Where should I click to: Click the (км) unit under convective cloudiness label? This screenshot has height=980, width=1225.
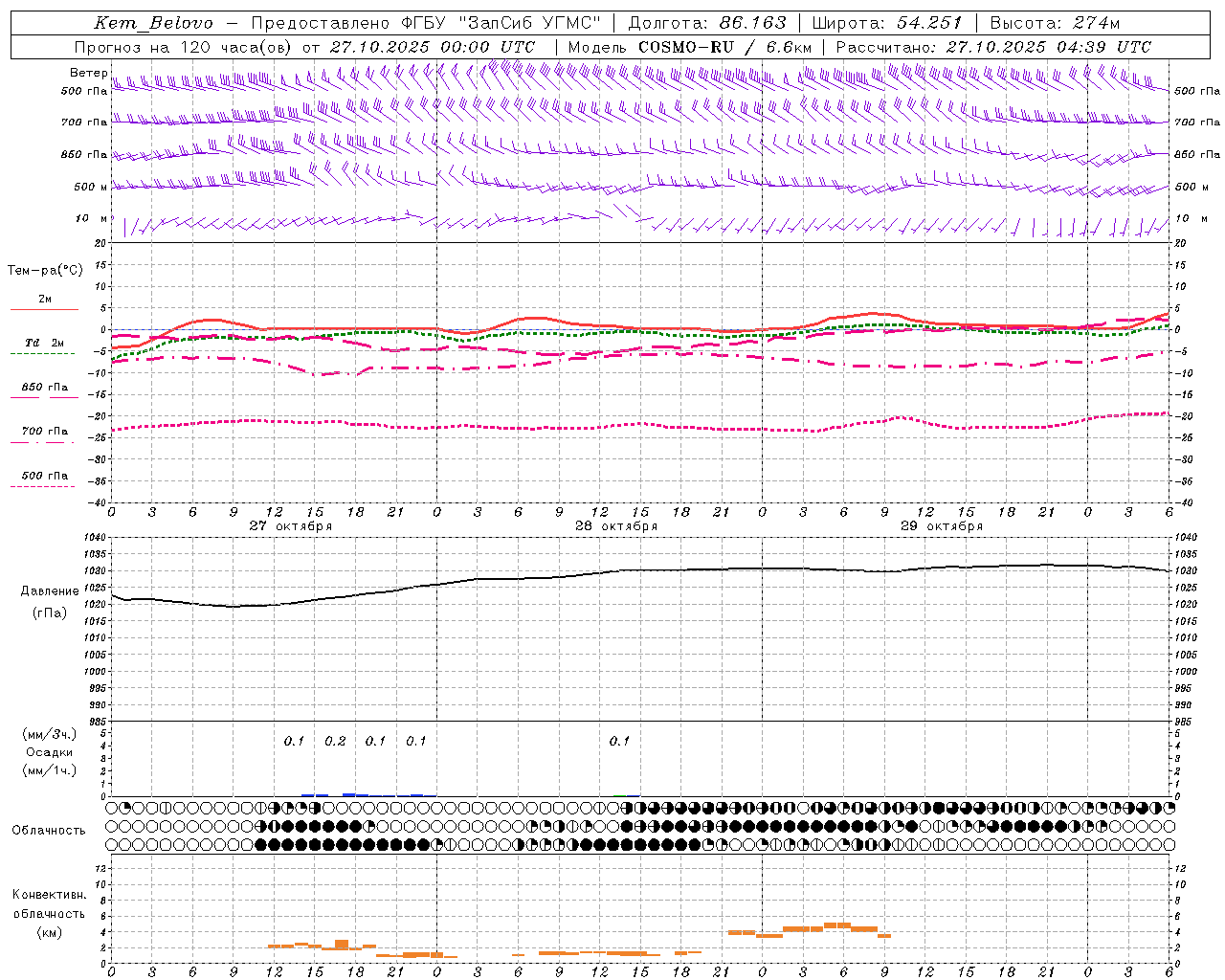(50, 932)
